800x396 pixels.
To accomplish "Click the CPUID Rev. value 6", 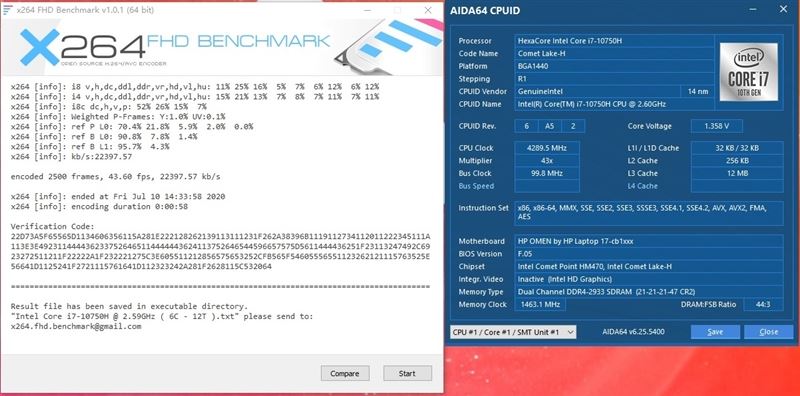I will (x=526, y=126).
